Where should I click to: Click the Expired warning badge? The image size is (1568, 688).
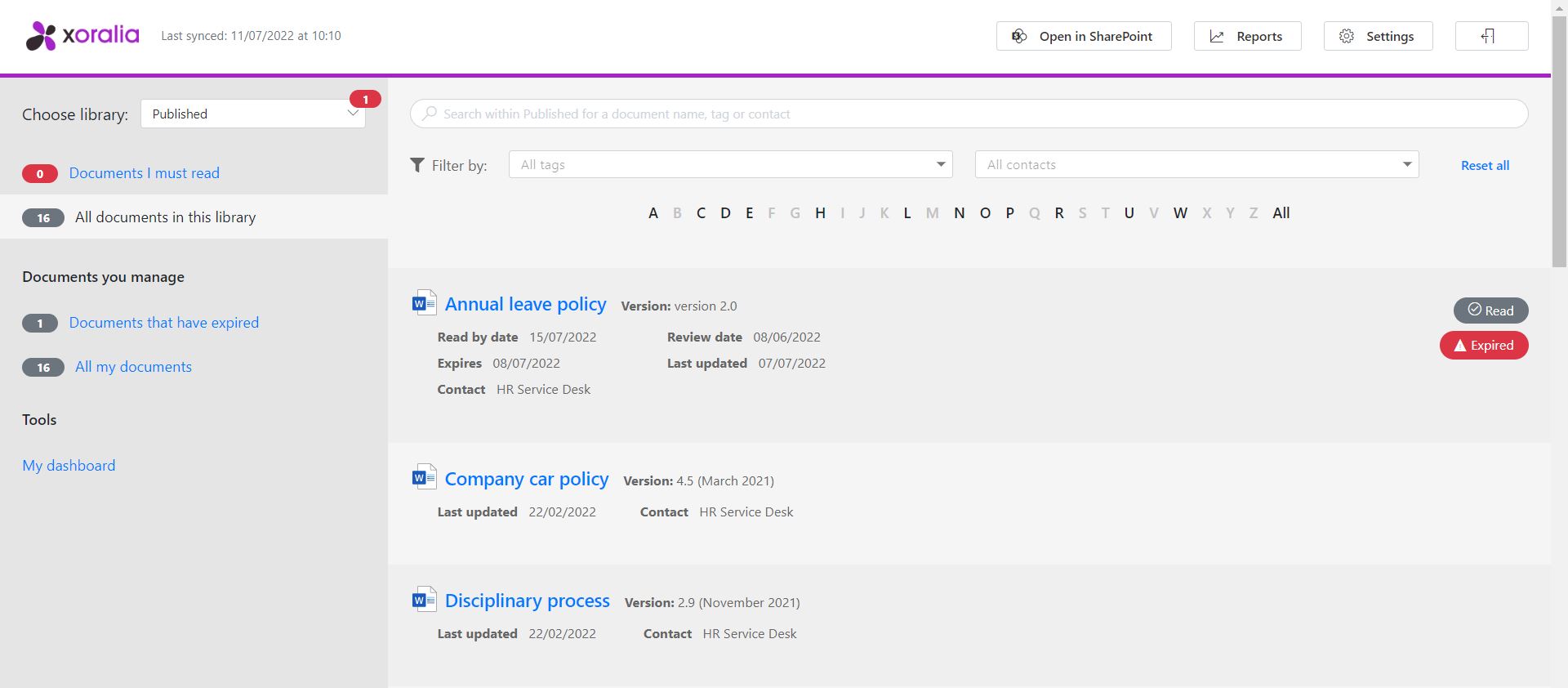point(1483,346)
